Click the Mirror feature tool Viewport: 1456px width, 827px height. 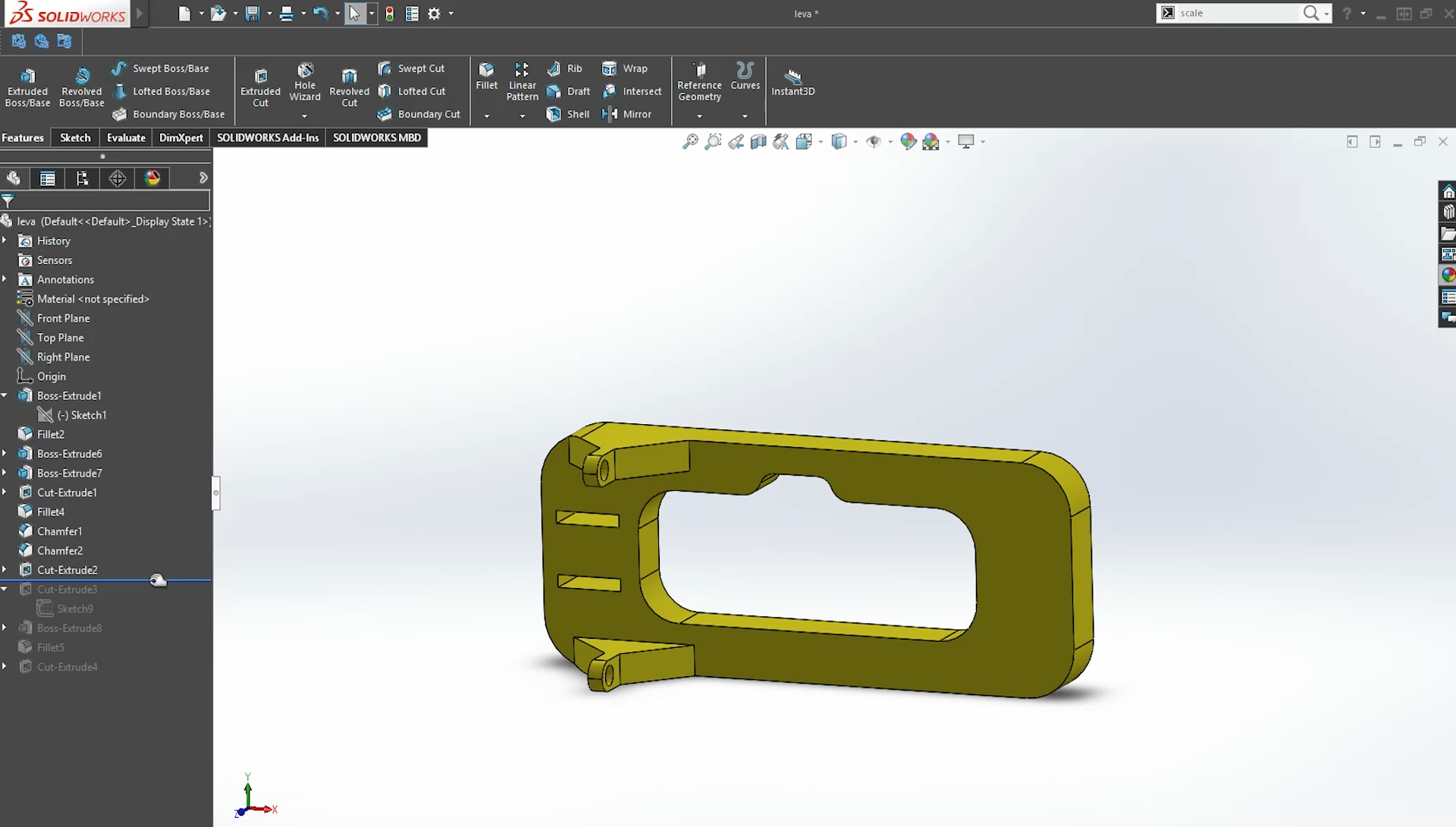click(x=637, y=113)
